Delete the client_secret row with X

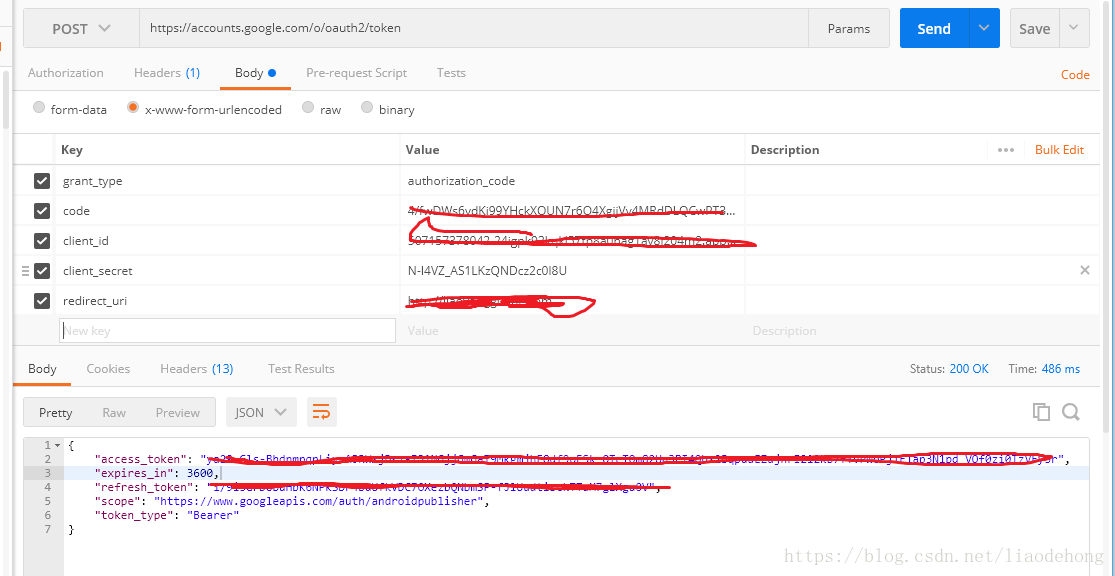click(1084, 270)
